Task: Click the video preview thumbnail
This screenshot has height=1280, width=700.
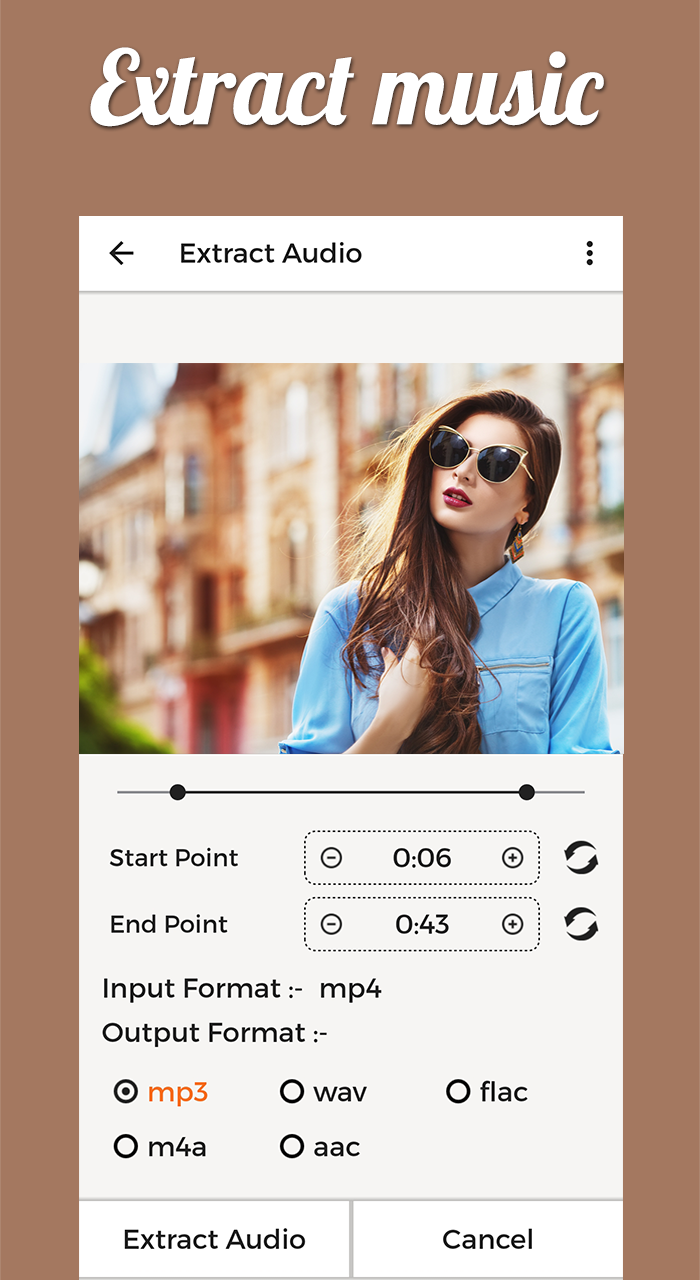Action: point(351,558)
